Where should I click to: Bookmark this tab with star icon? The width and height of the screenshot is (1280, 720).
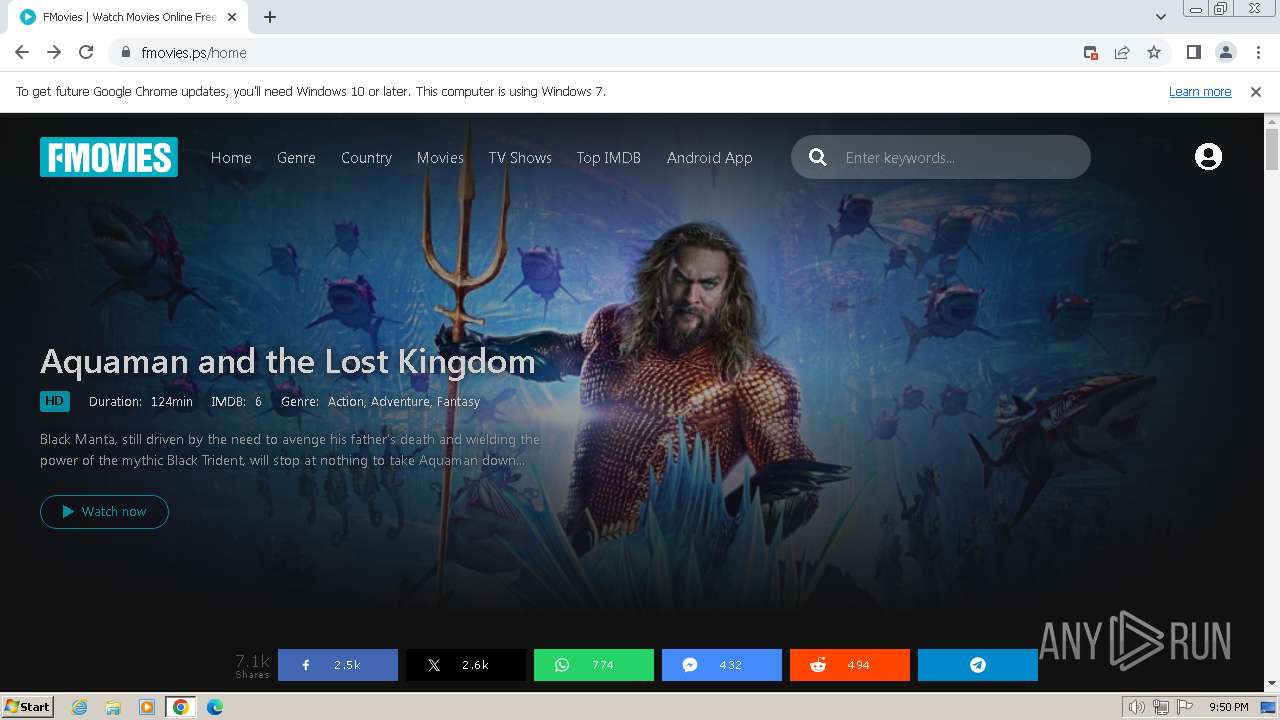click(x=1154, y=53)
